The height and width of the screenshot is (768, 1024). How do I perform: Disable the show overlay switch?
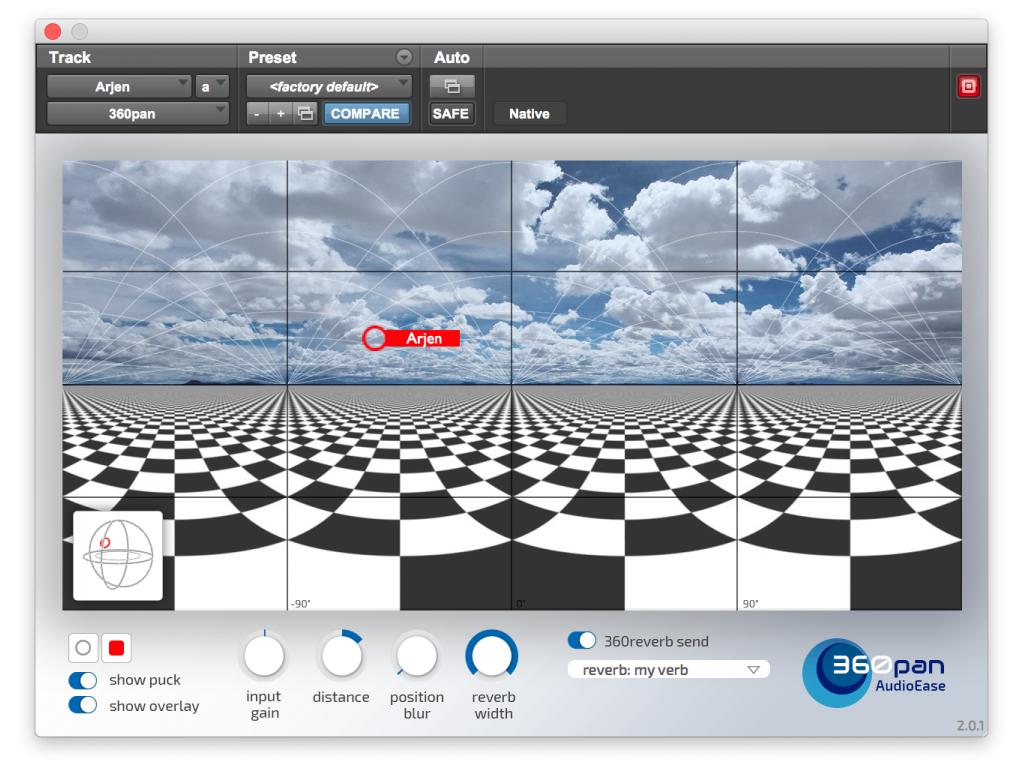(x=83, y=705)
